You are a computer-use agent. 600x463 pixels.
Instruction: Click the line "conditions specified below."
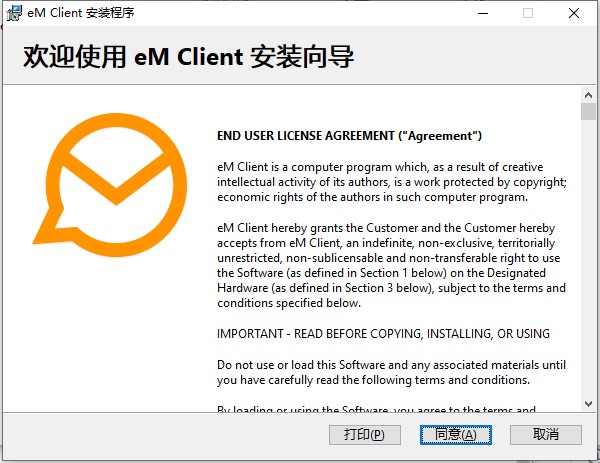289,303
